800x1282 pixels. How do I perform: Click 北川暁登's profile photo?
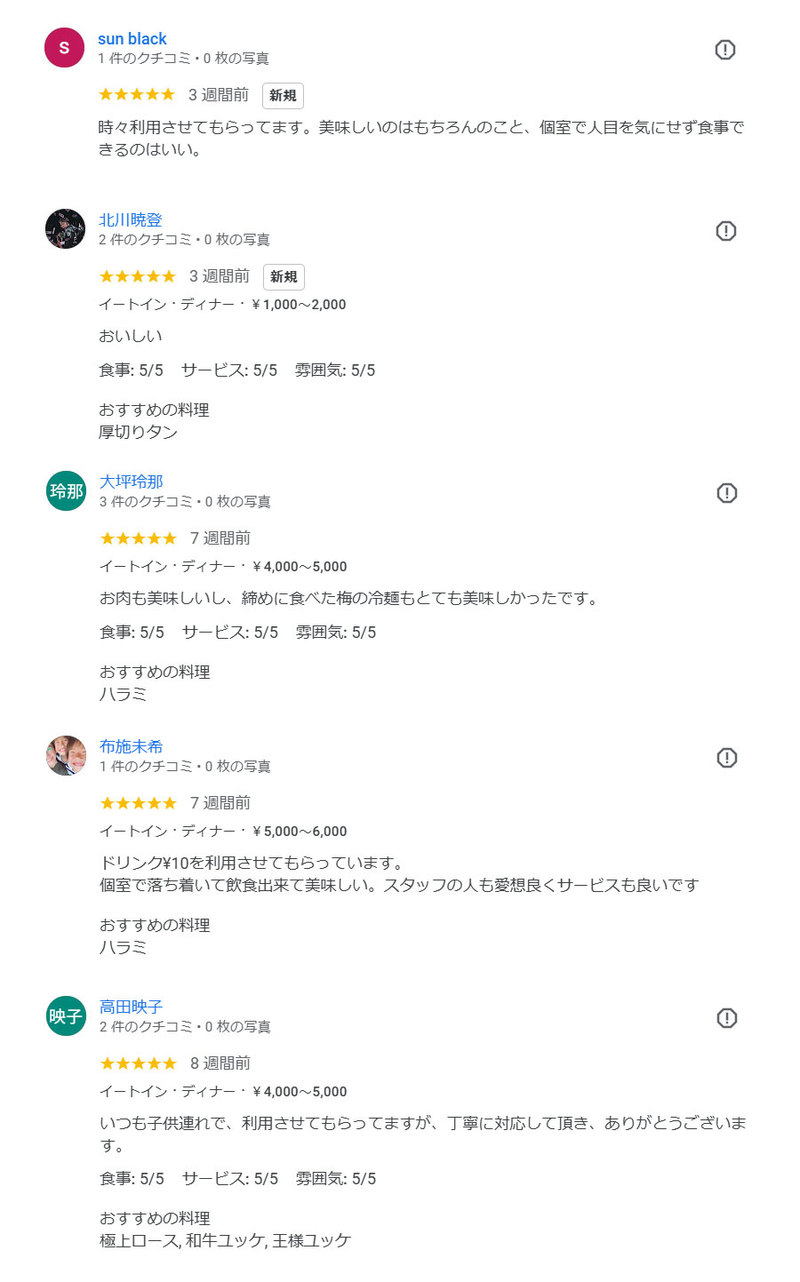65,229
